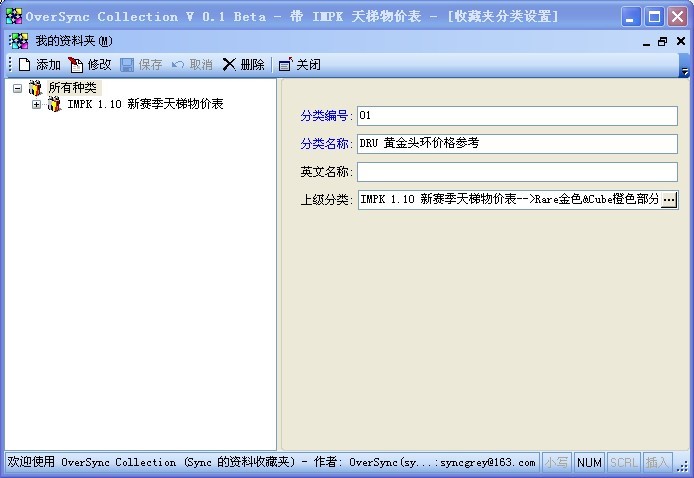Click the 添加 (Add) new-page icon

pyautogui.click(x=24, y=65)
